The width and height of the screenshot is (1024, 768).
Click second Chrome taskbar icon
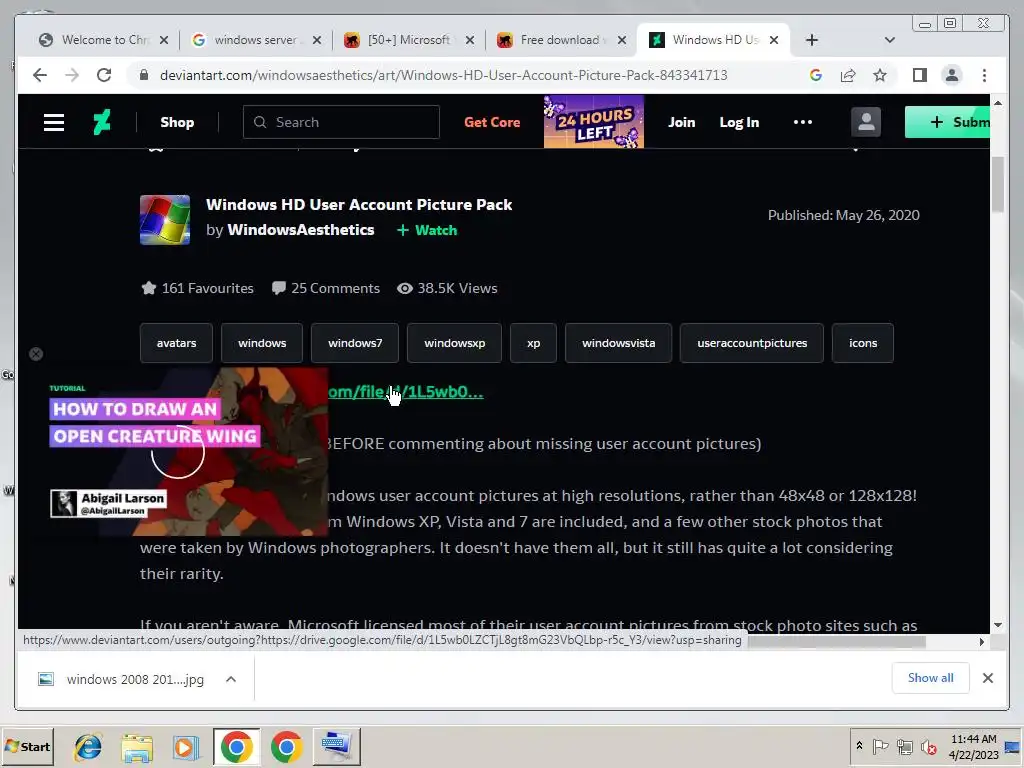point(286,747)
